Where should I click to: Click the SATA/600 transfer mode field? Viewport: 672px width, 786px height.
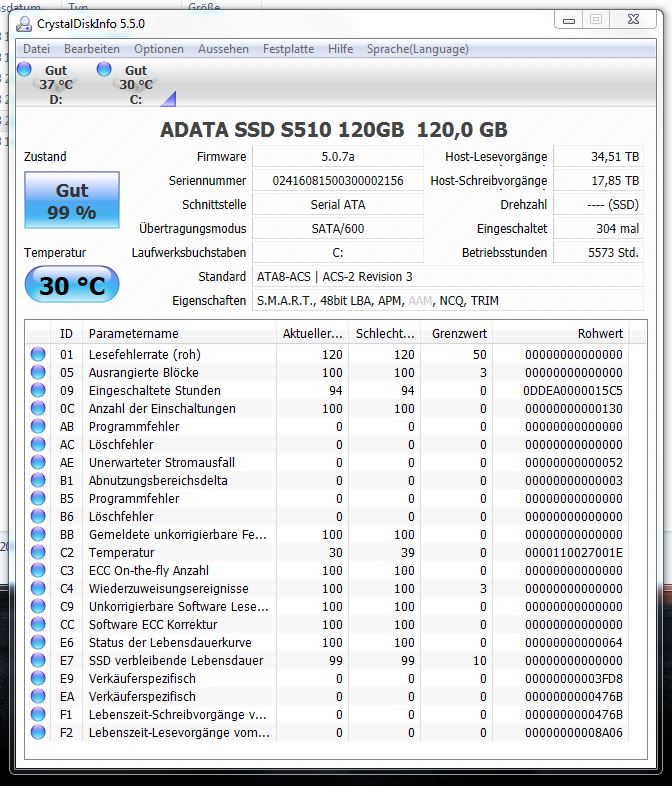(x=338, y=229)
